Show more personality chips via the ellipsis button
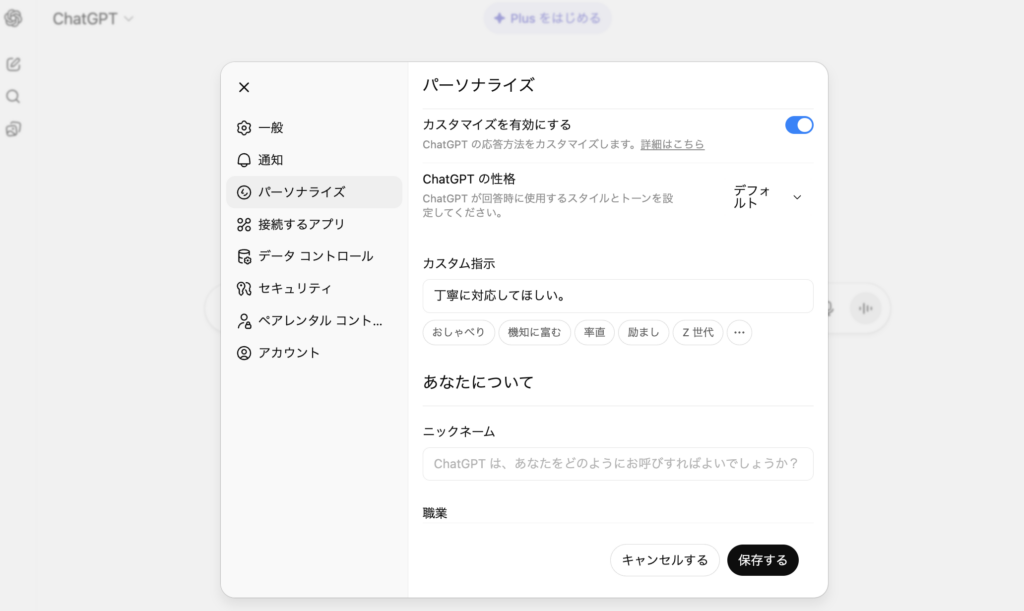The width and height of the screenshot is (1024, 611). [739, 333]
